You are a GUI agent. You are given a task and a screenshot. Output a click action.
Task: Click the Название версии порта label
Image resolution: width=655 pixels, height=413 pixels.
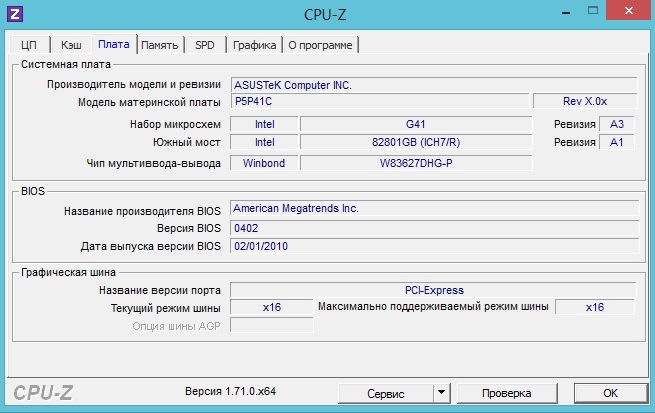[160, 290]
